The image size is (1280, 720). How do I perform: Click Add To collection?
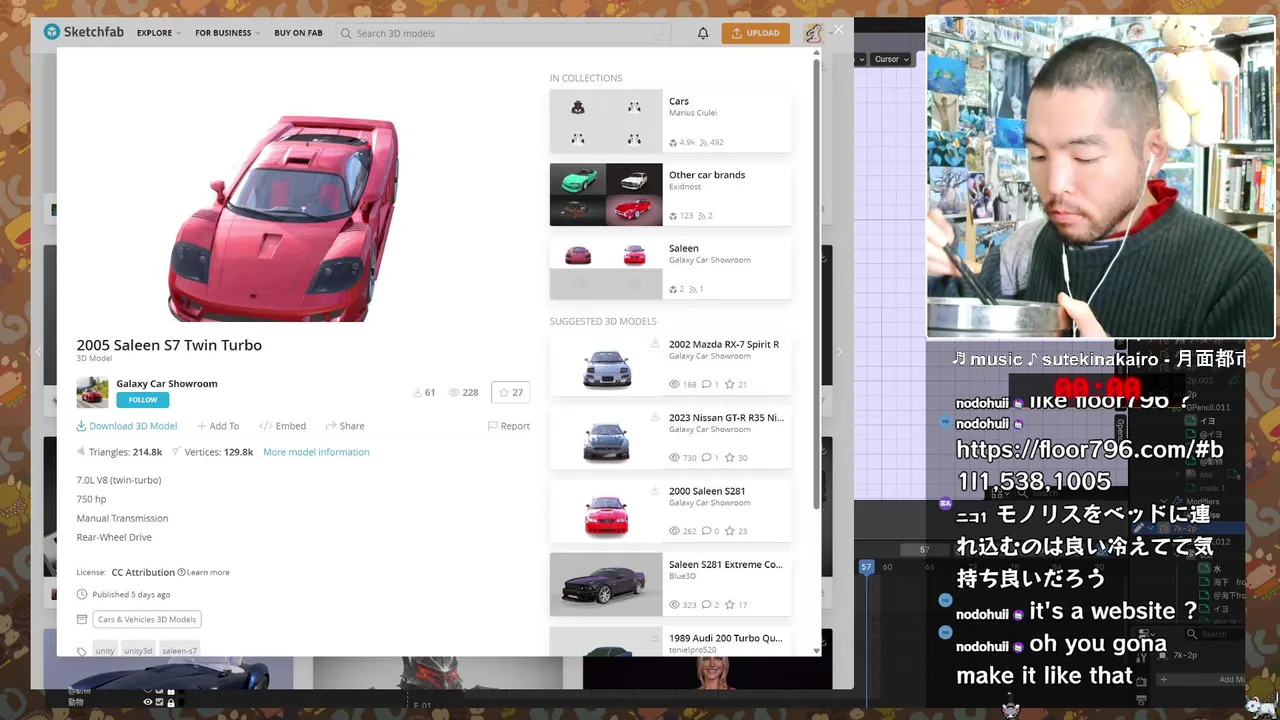pyautogui.click(x=217, y=426)
